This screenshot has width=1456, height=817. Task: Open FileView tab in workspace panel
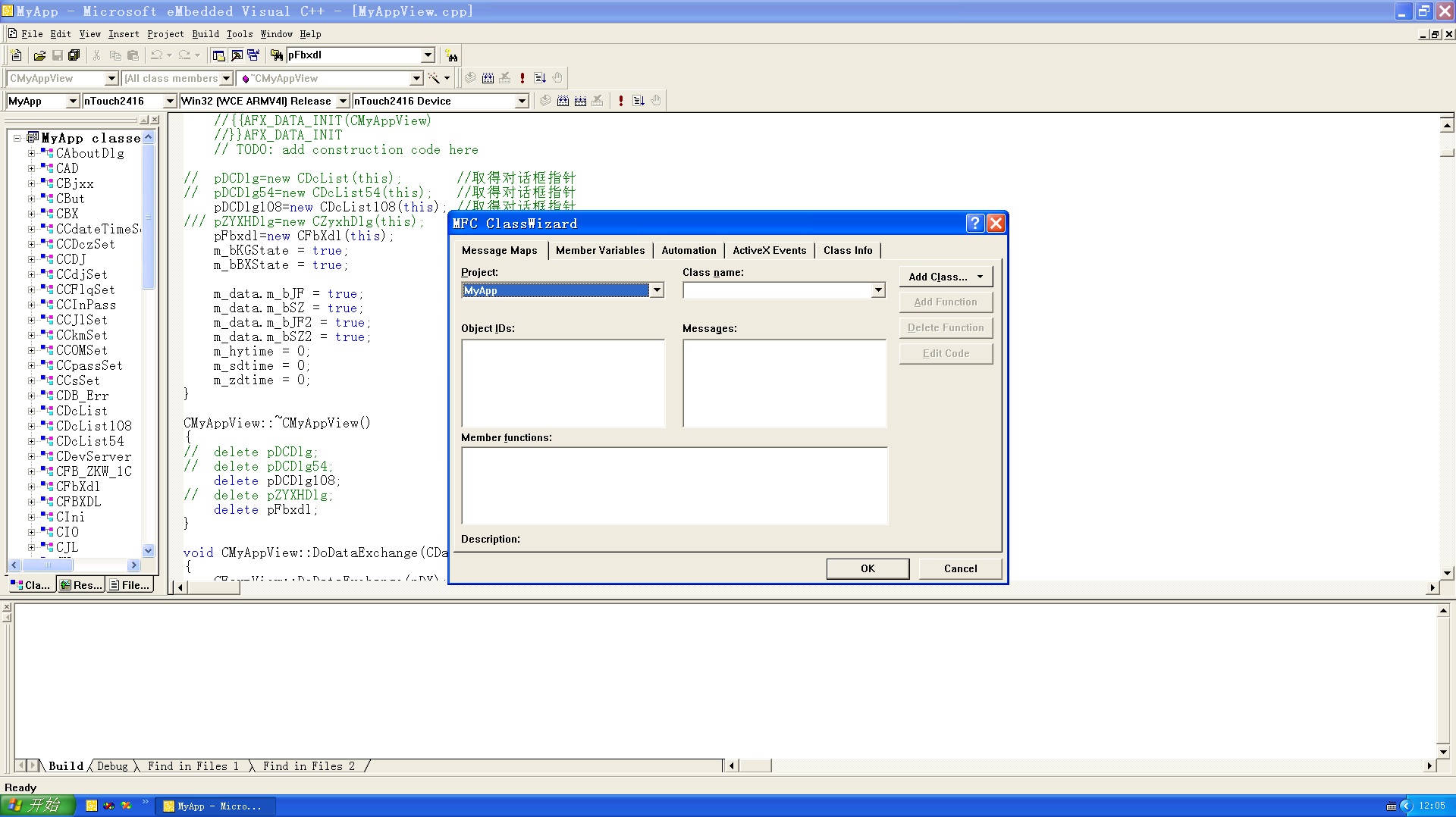(x=130, y=585)
